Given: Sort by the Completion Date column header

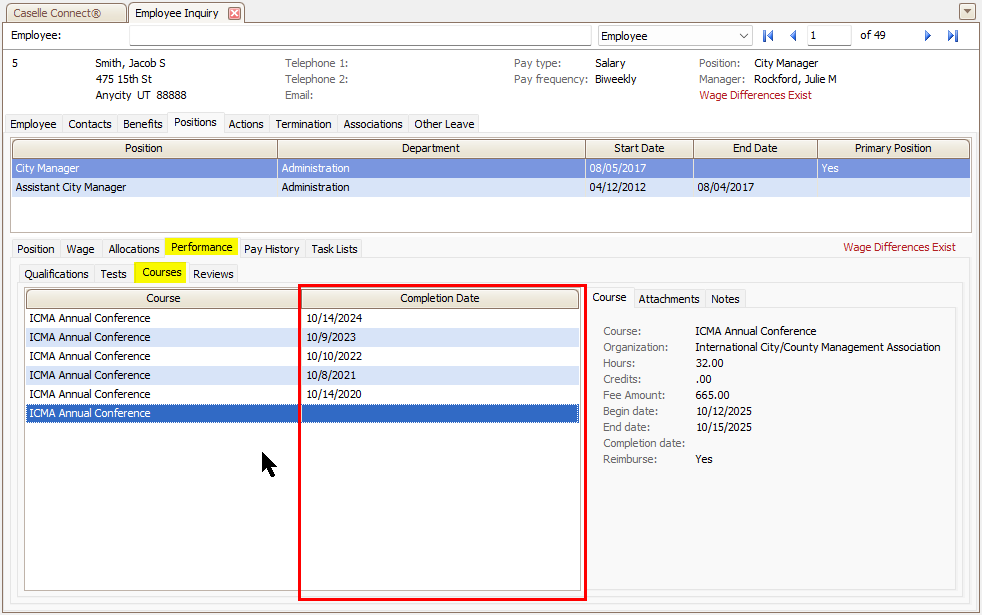Looking at the screenshot, I should pyautogui.click(x=439, y=298).
